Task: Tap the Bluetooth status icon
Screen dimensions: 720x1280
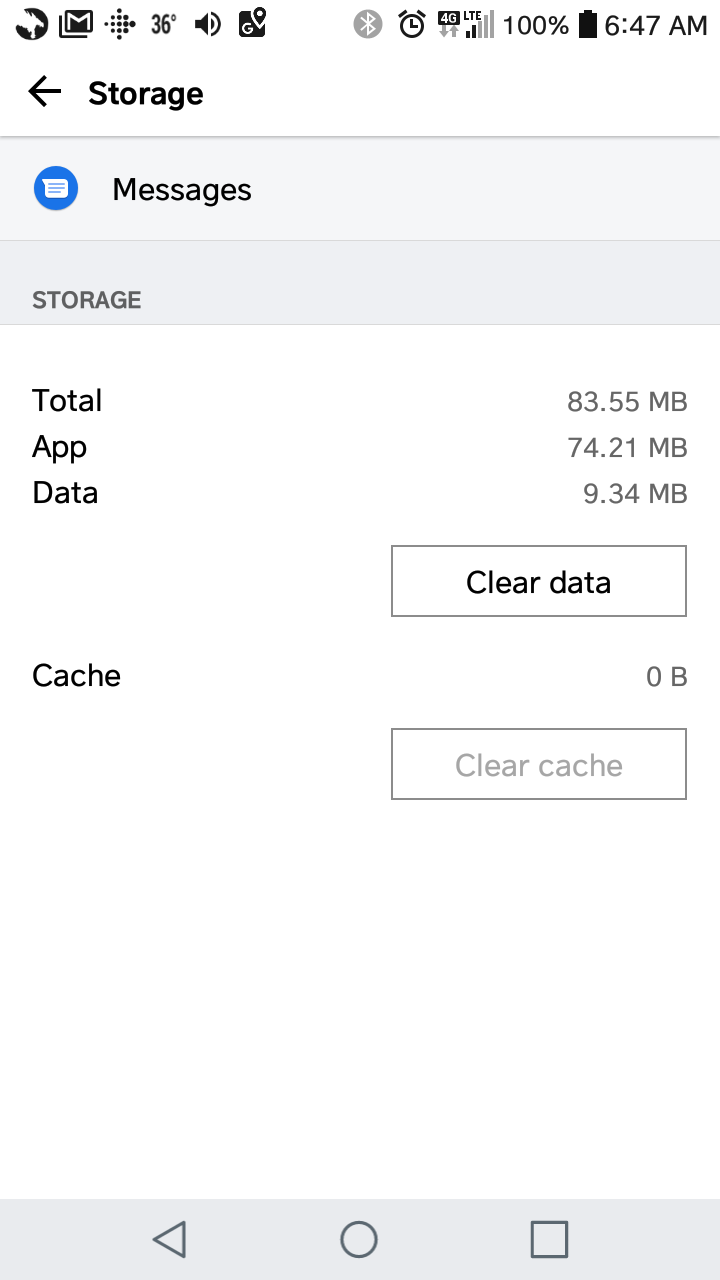Action: tap(368, 24)
